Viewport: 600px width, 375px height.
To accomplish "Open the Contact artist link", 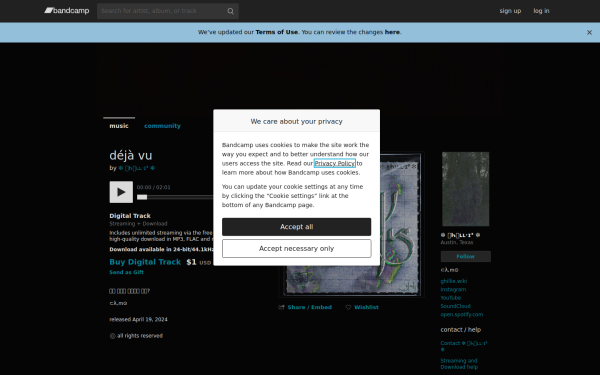I will point(464,346).
